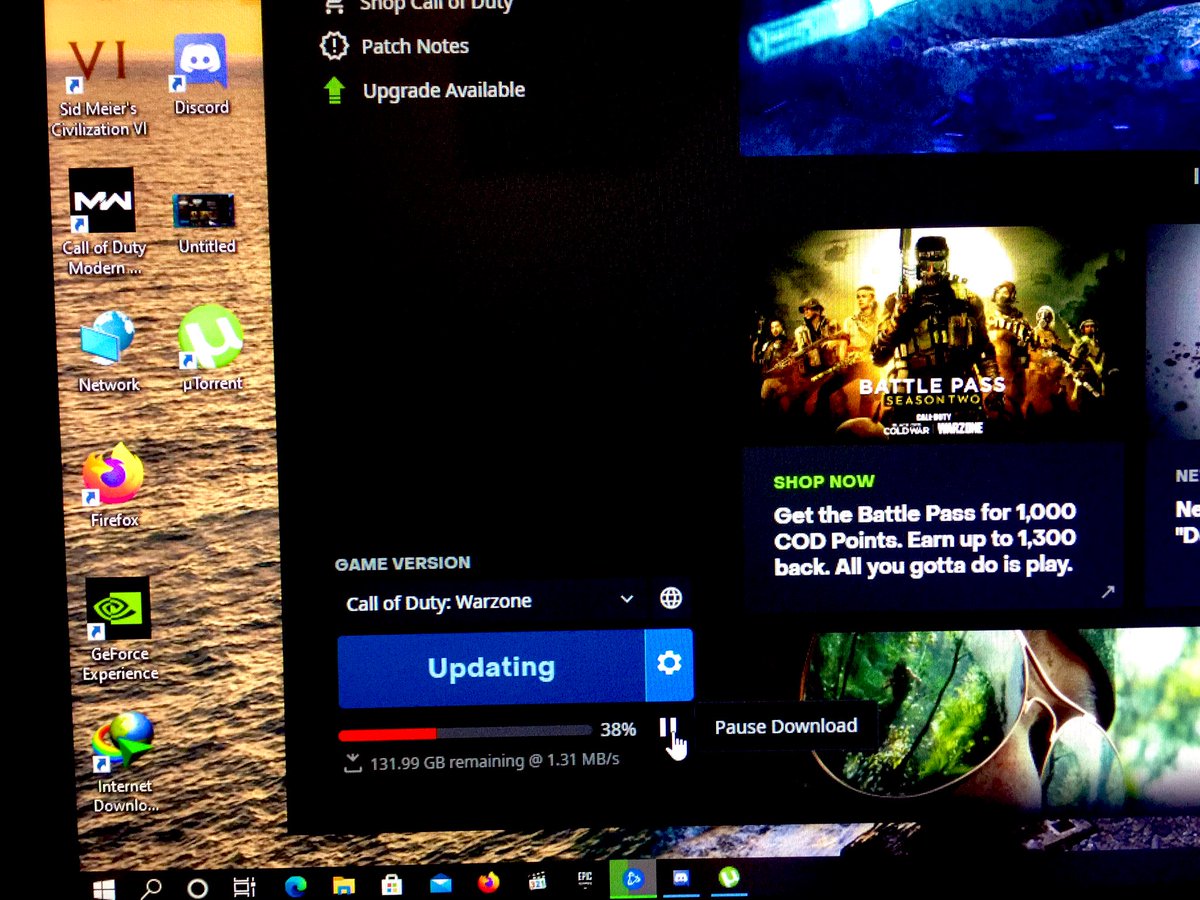Open game options gear next to Updating
This screenshot has height=900, width=1200.
(x=669, y=664)
